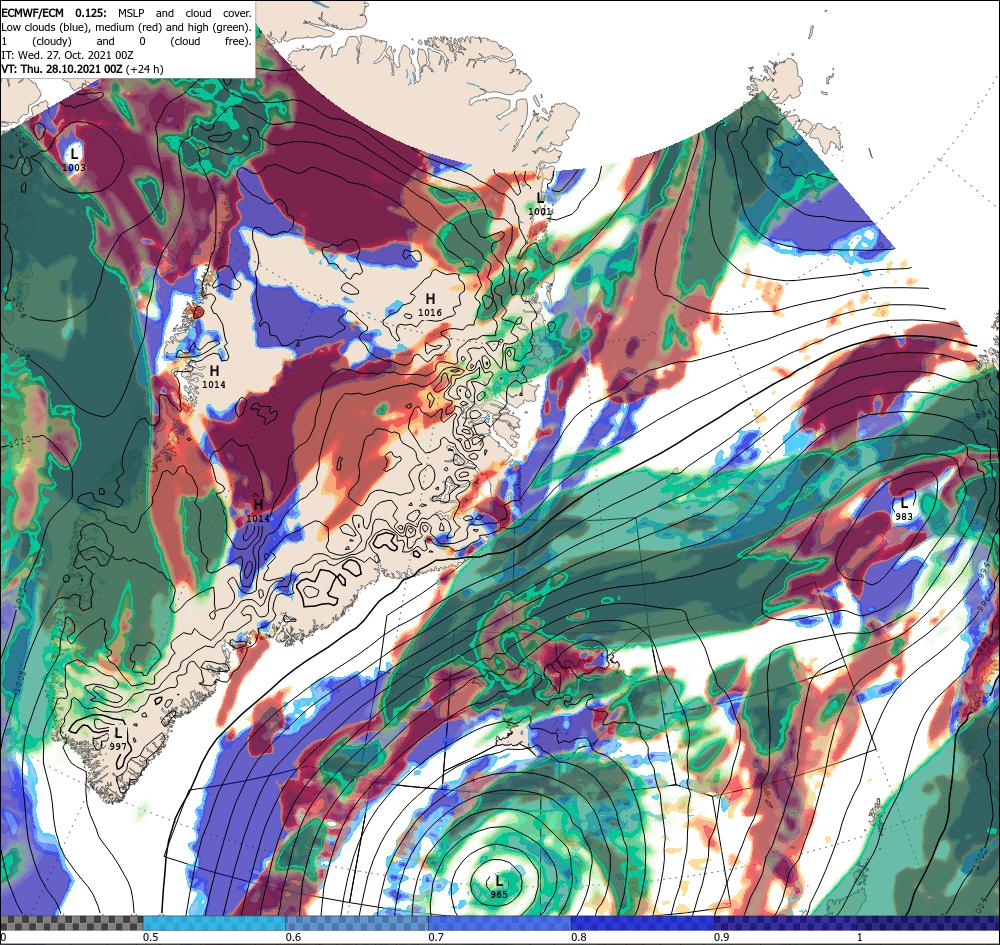The height and width of the screenshot is (945, 1000).
Task: Select the L 983 low pressure label
Action: tap(904, 509)
